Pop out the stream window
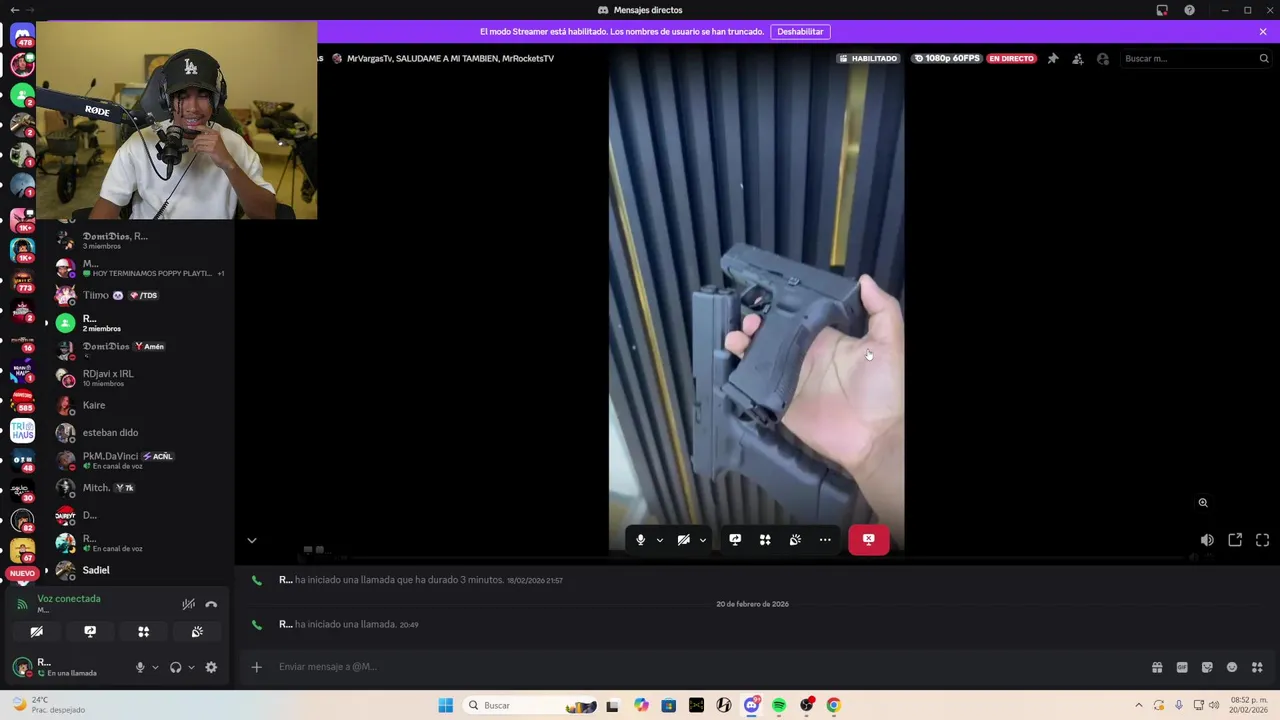The width and height of the screenshot is (1280, 720). tap(1235, 540)
